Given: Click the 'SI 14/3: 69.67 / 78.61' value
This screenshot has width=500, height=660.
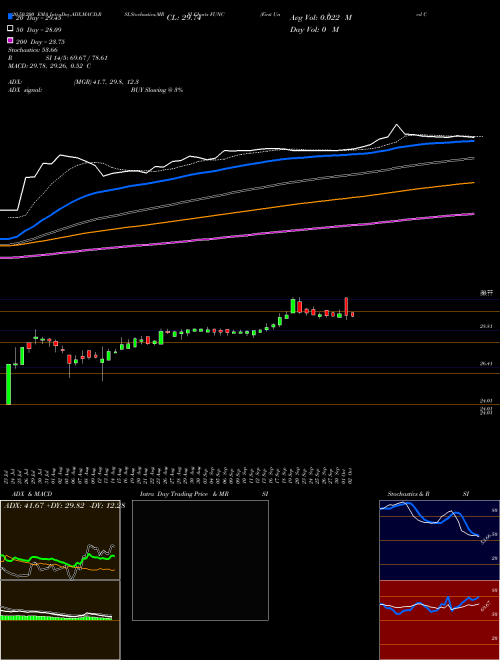Looking at the screenshot, I should coord(77,58).
